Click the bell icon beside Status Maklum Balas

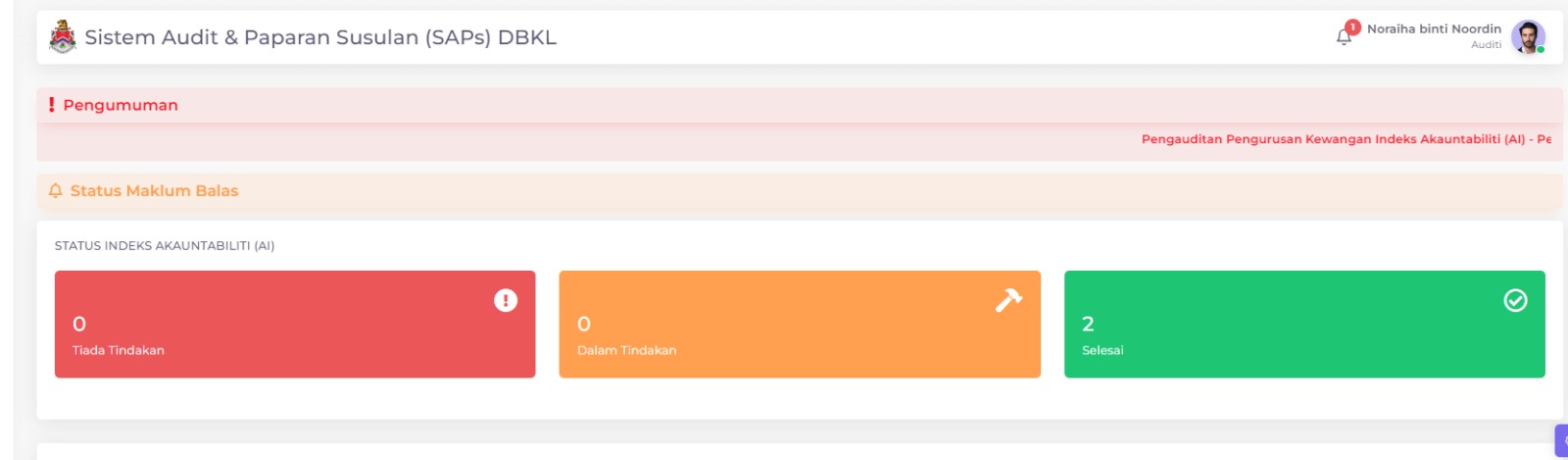click(x=56, y=191)
